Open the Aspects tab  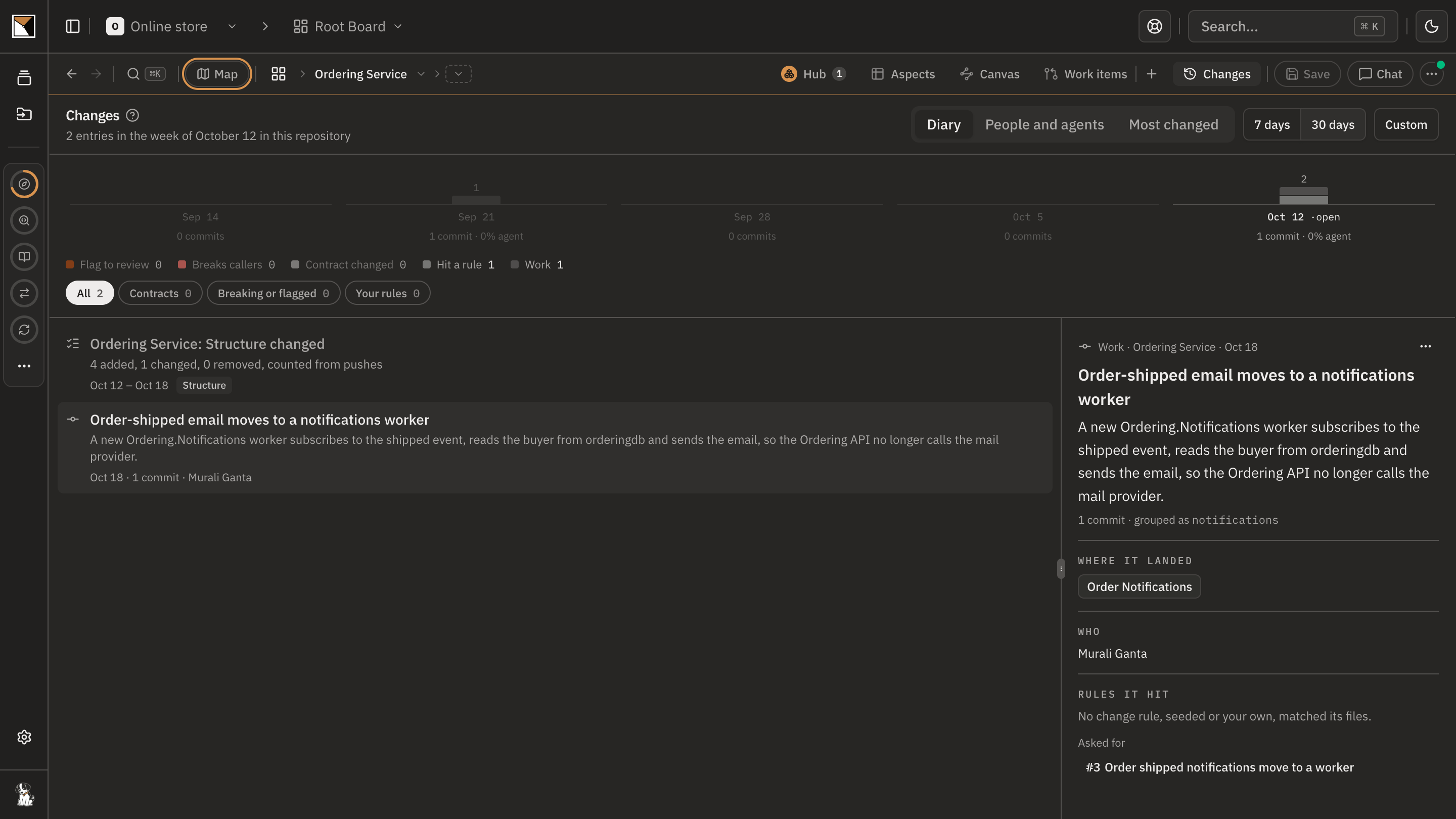pos(902,74)
